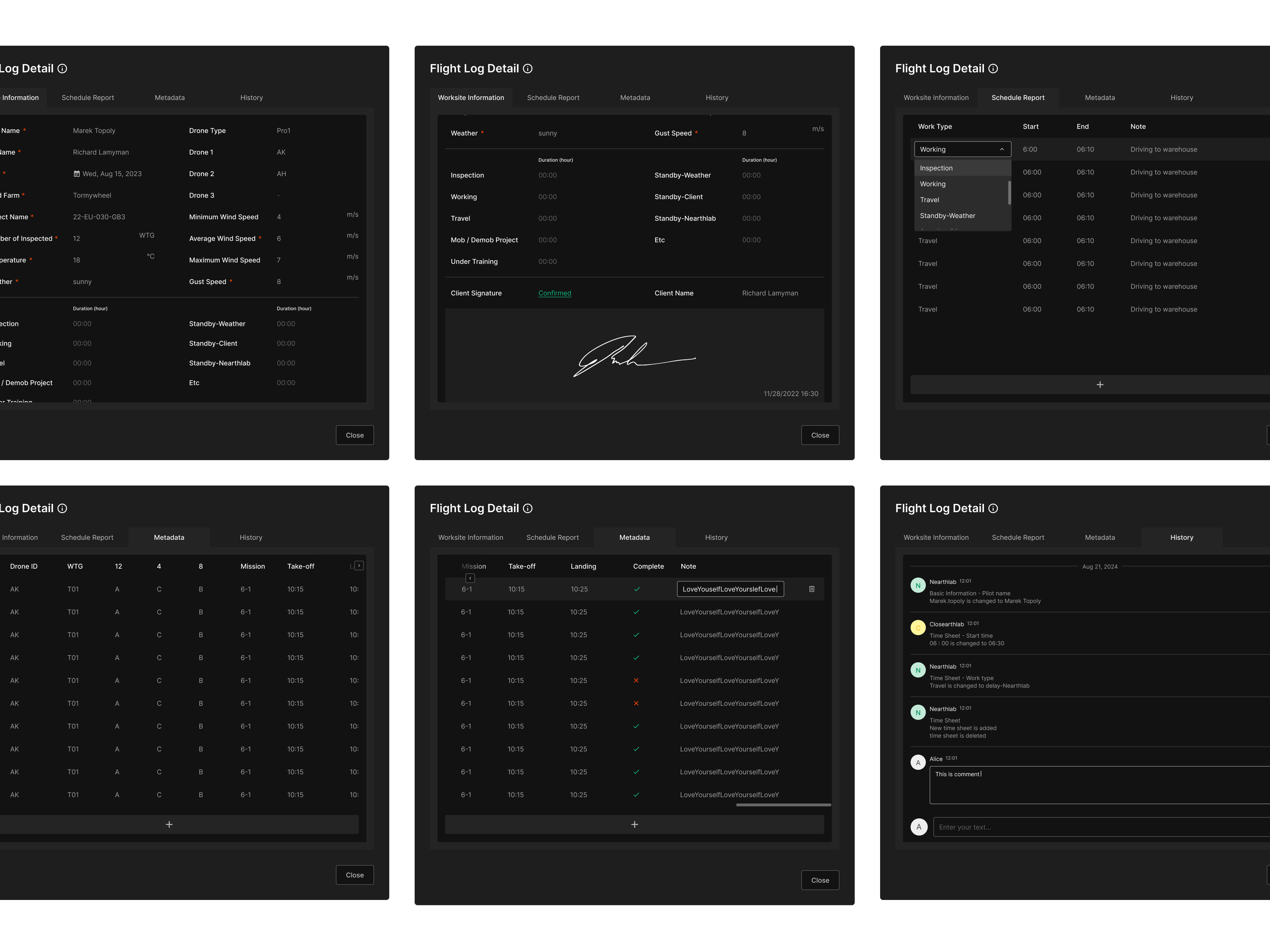Viewport: 1270px width, 952px height.
Task: Open the Confirmed client signature link
Action: point(554,293)
